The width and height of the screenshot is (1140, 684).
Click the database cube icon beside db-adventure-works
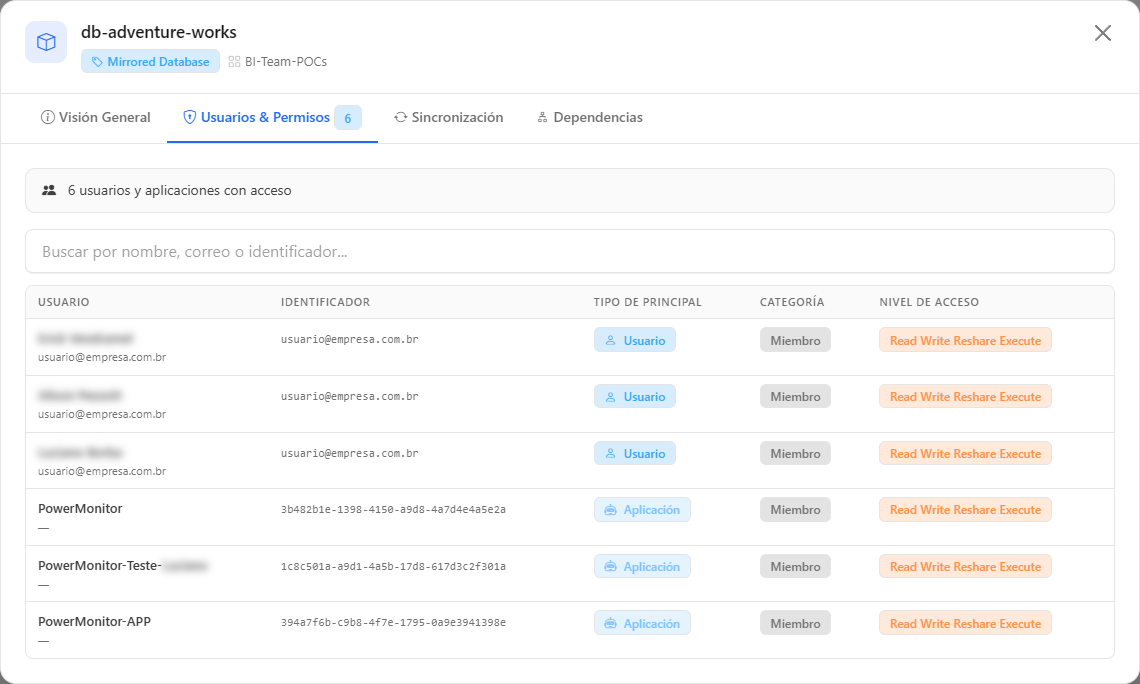[46, 42]
